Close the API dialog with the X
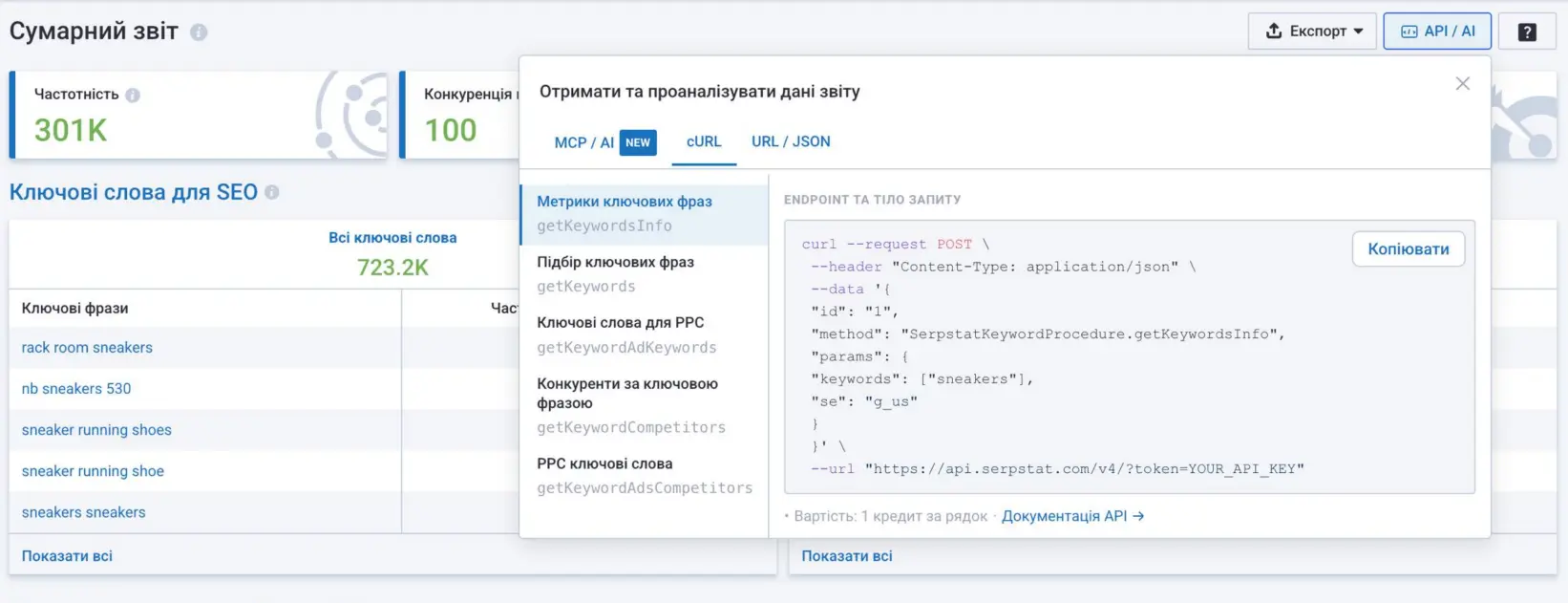Viewport: 1568px width, 603px height. point(1462,84)
